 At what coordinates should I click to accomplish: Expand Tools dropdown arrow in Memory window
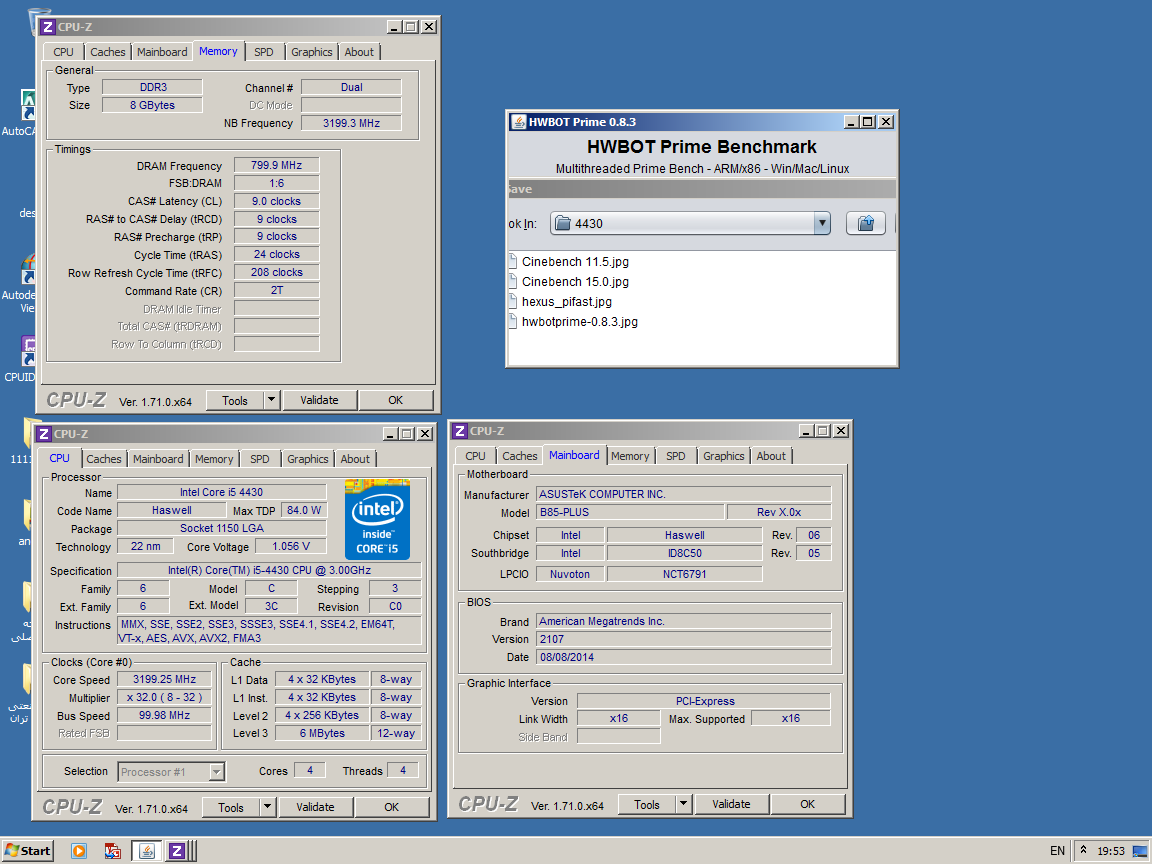271,400
